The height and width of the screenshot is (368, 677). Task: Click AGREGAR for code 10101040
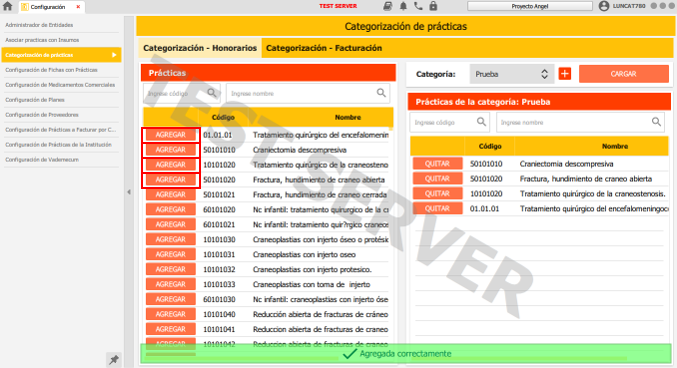tap(171, 314)
